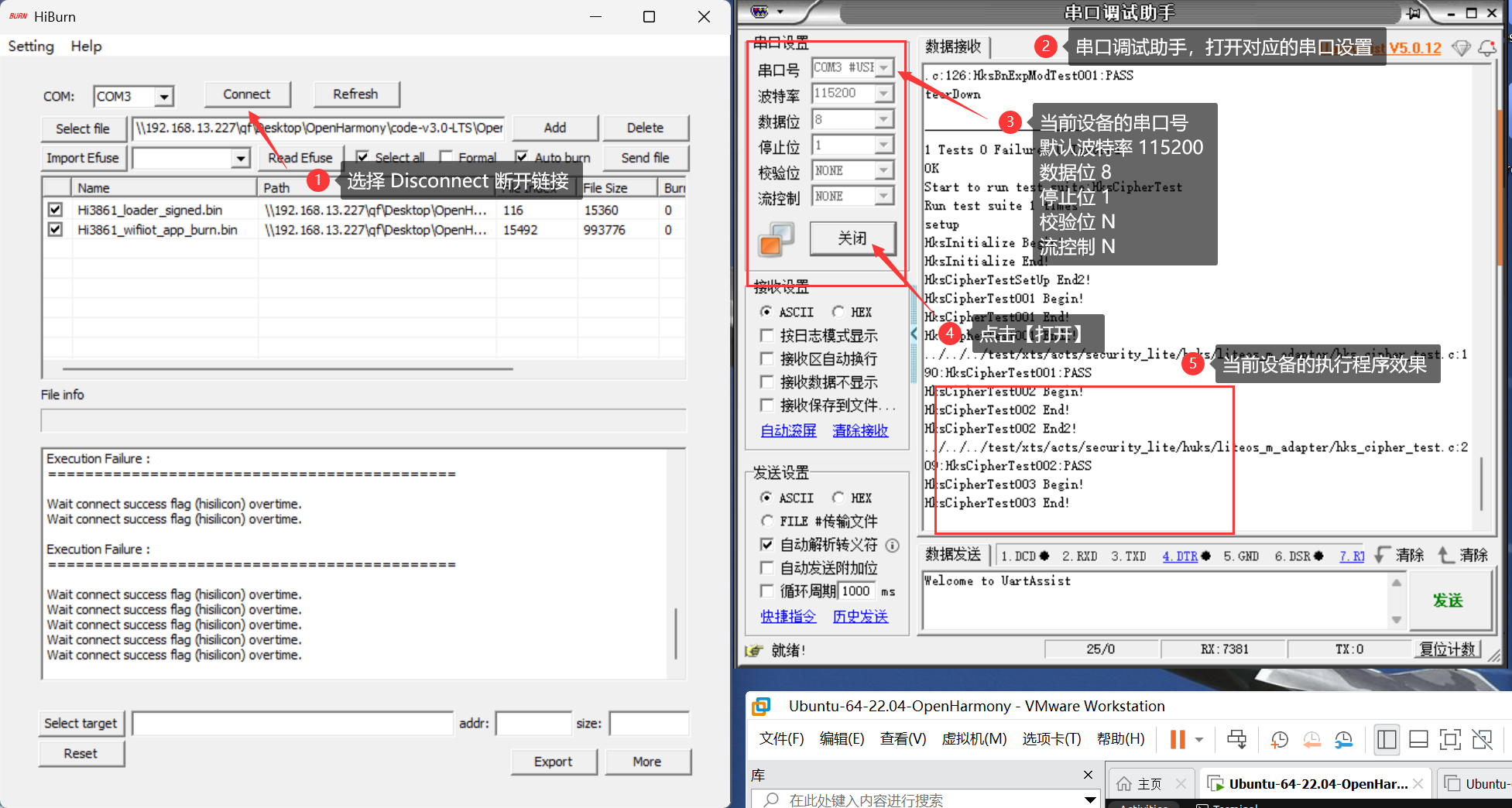Click the 复位计数 reset counter button
The width and height of the screenshot is (1512, 808).
[x=1447, y=649]
